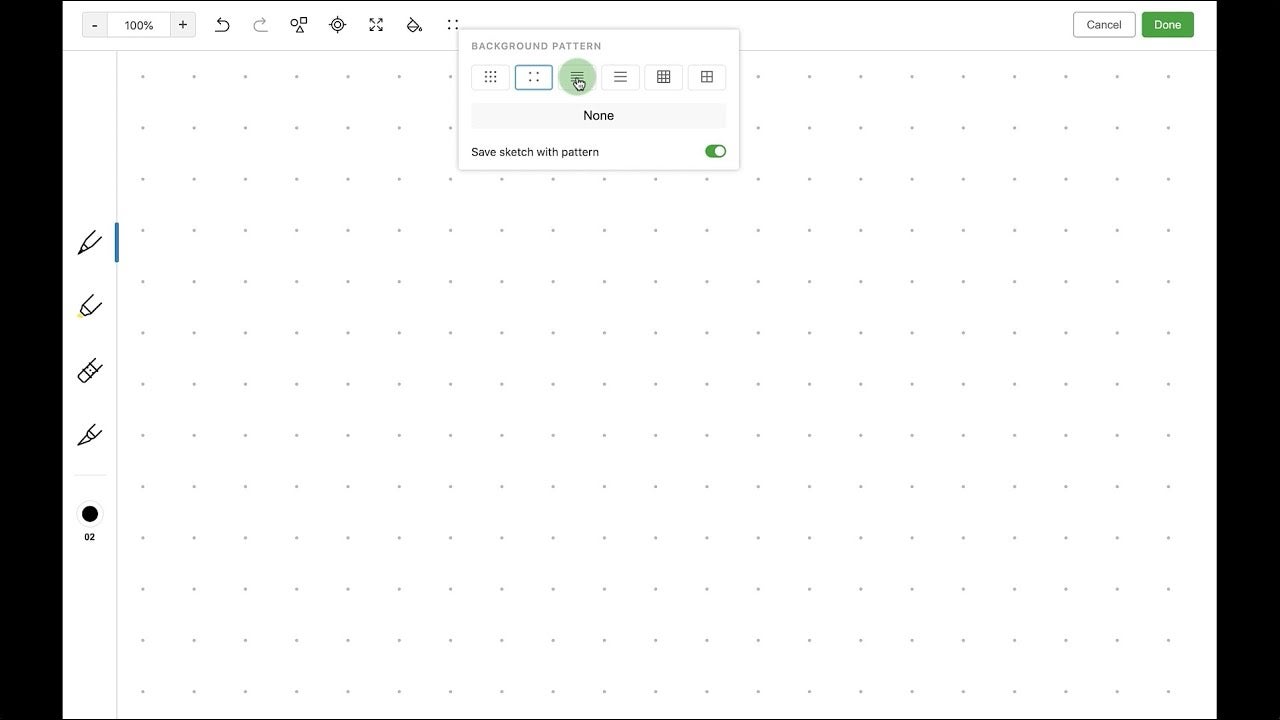The width and height of the screenshot is (1280, 720).
Task: Open the black color swatch
Action: tap(90, 514)
